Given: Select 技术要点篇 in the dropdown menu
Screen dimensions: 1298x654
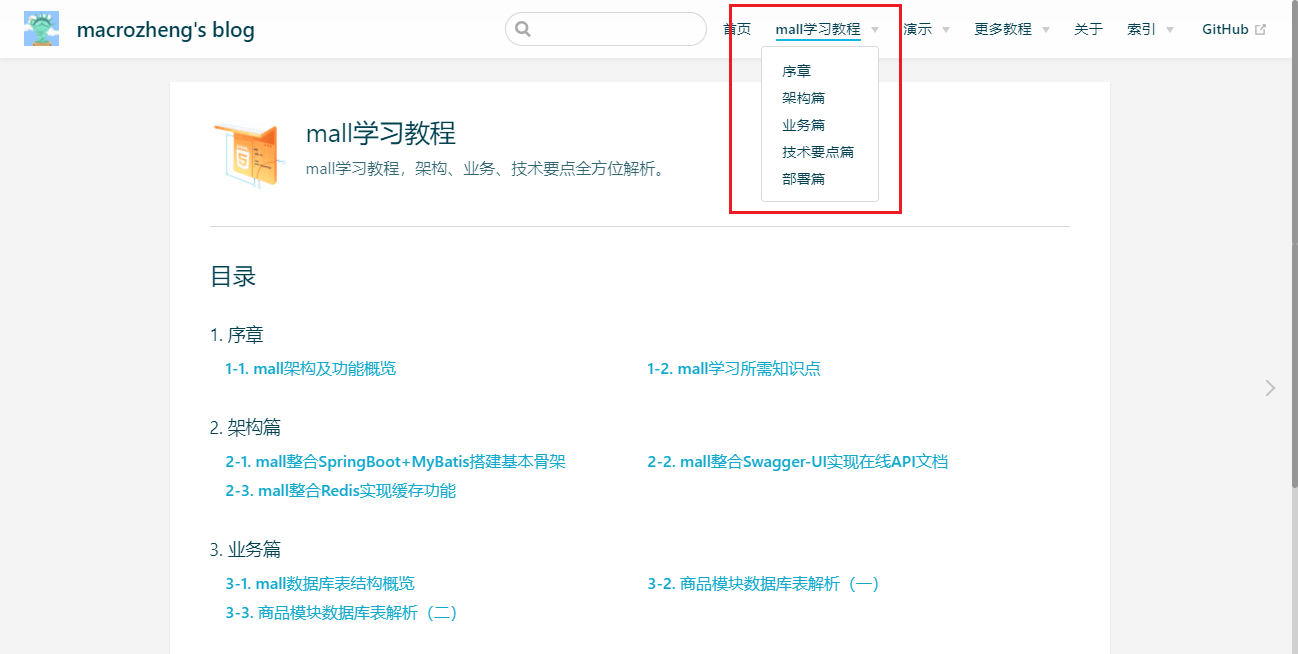Looking at the screenshot, I should point(818,152).
